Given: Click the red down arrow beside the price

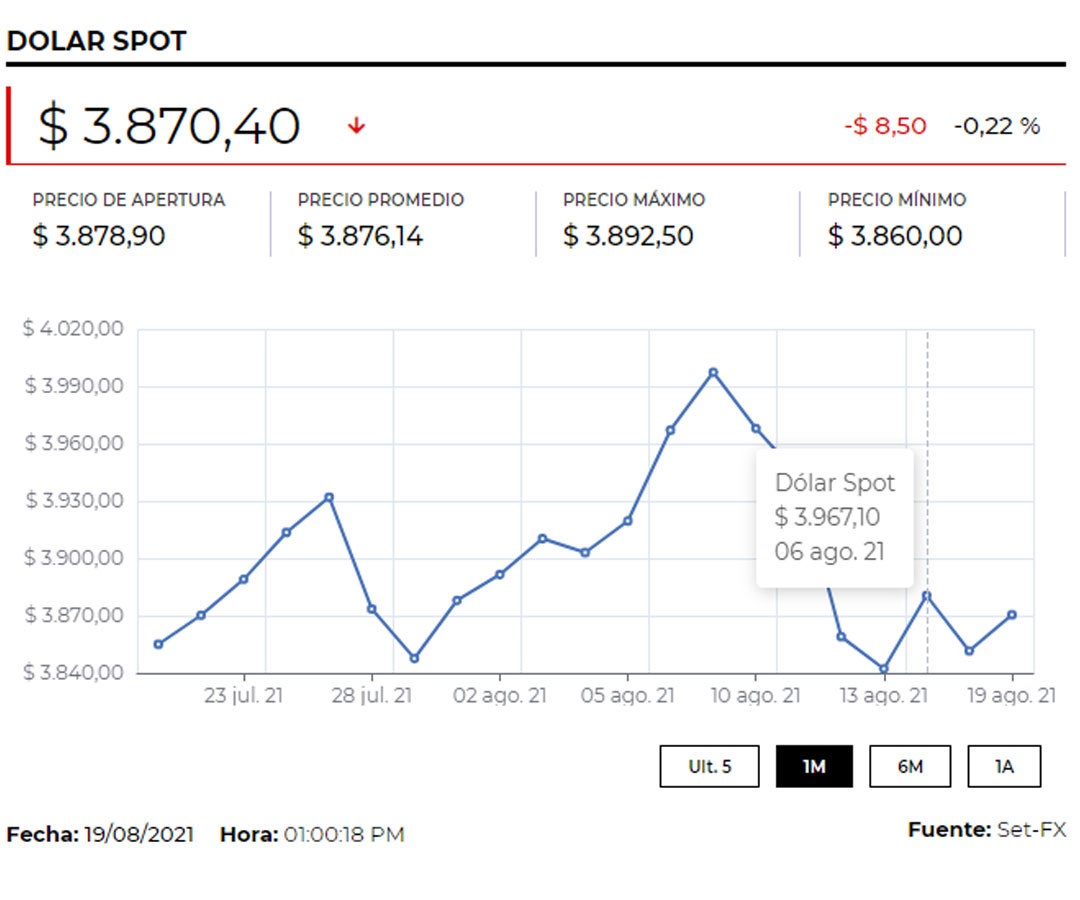Looking at the screenshot, I should coord(357,126).
